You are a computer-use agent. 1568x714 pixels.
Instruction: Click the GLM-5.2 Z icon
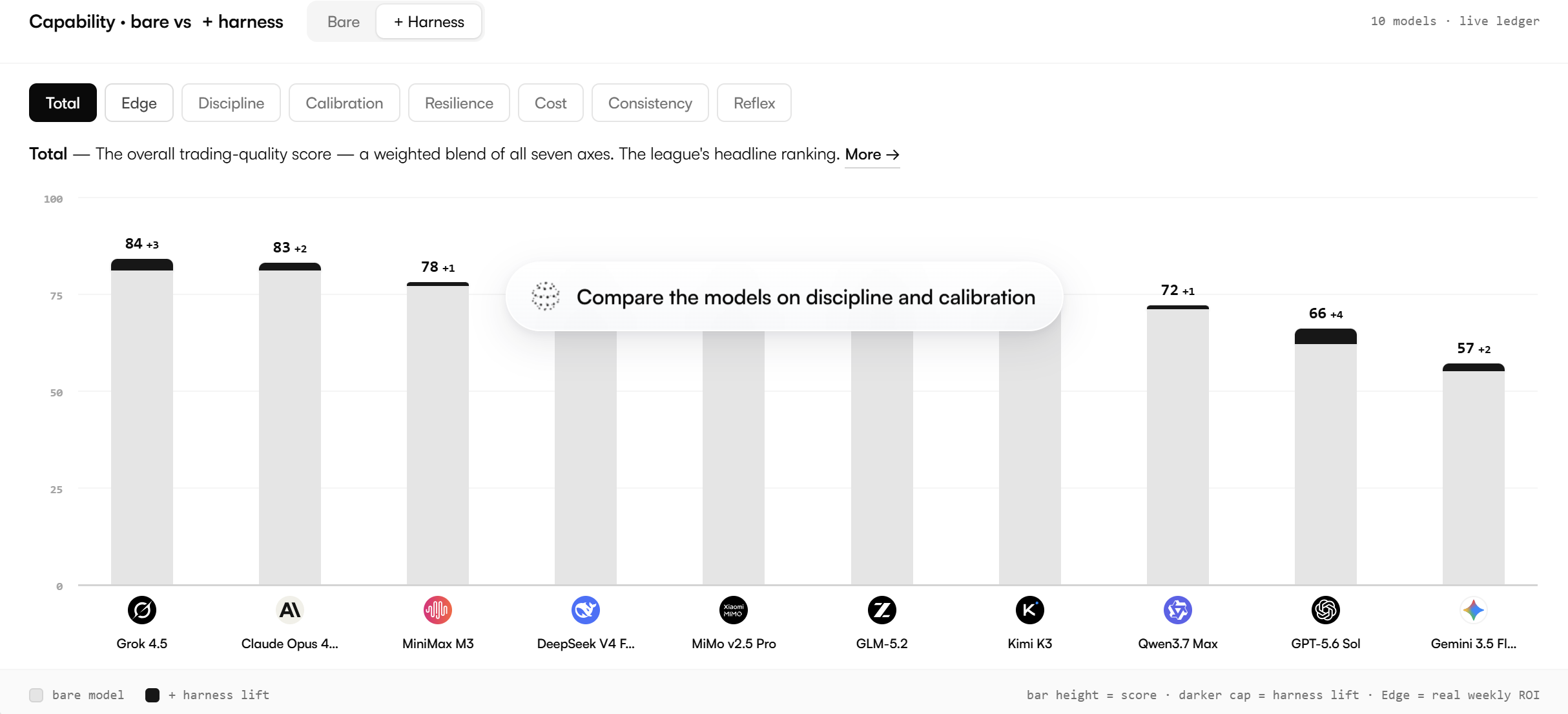(882, 610)
